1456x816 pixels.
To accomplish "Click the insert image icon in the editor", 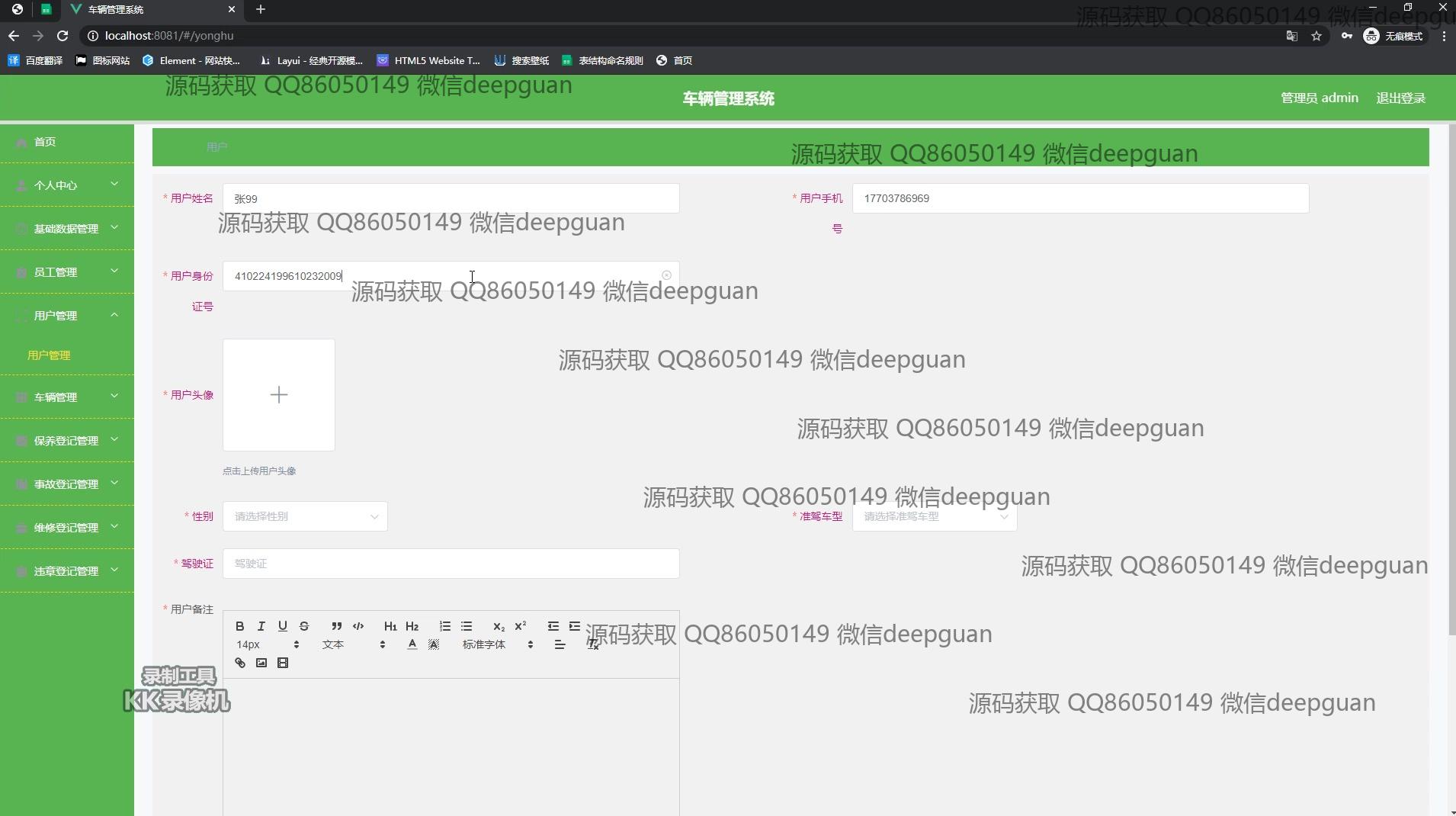I will [261, 663].
